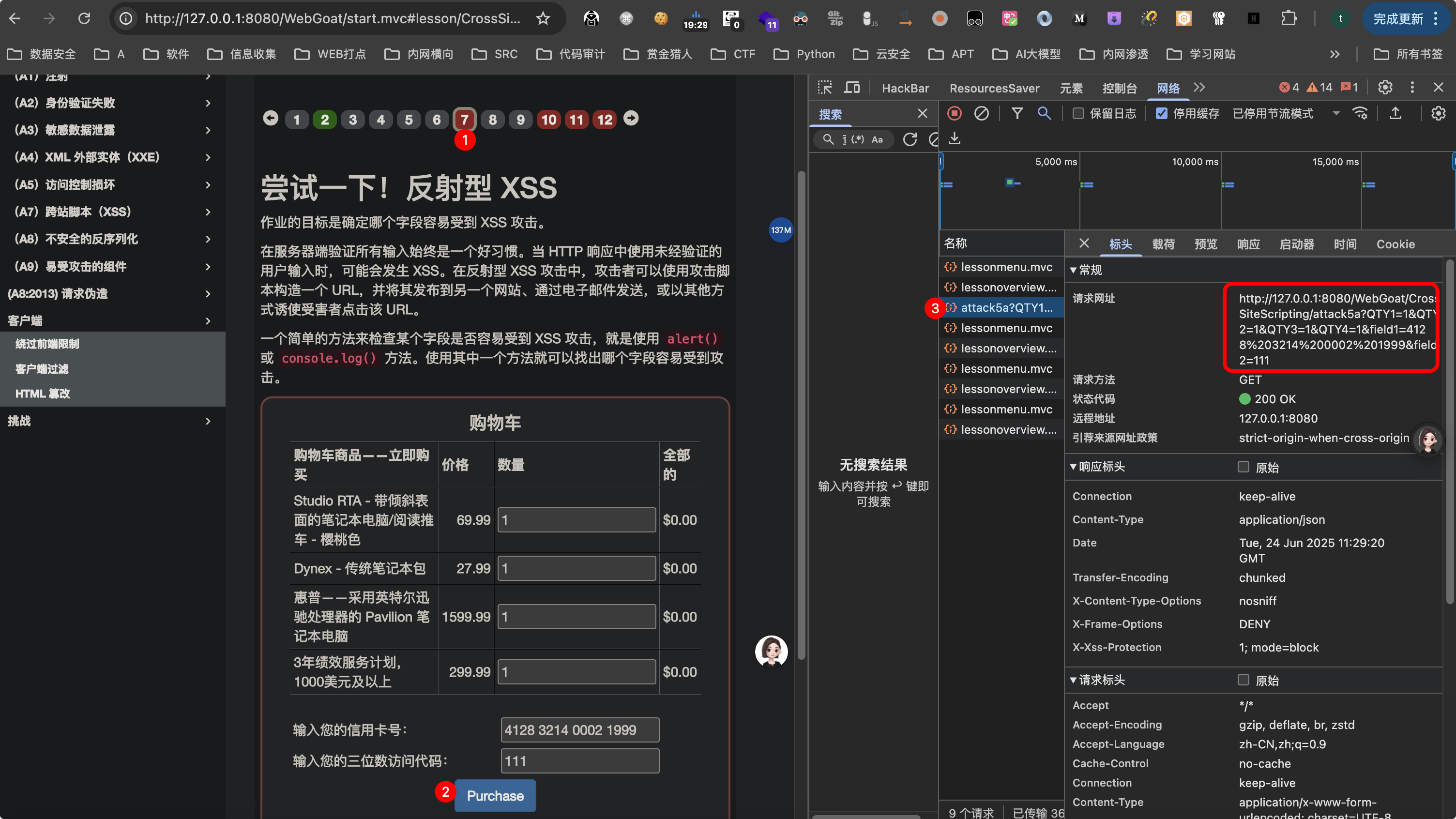Open the network panel settings gear
1456x819 pixels.
(x=1438, y=114)
